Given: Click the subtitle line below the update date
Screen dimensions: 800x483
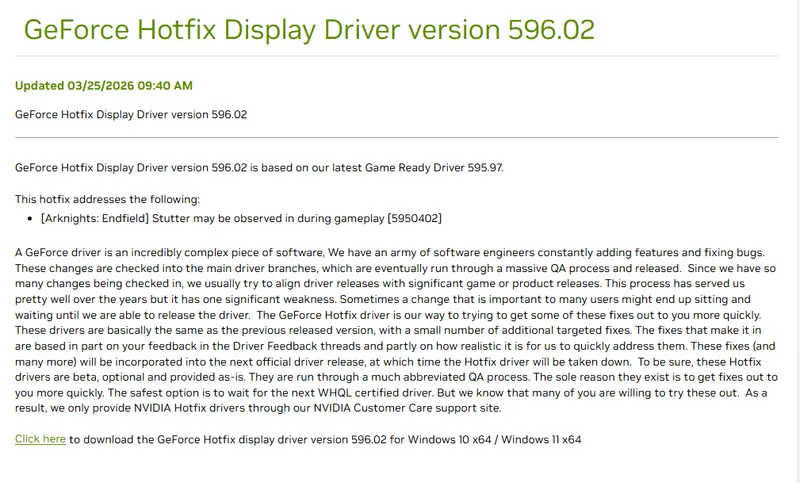Looking at the screenshot, I should click(131, 114).
